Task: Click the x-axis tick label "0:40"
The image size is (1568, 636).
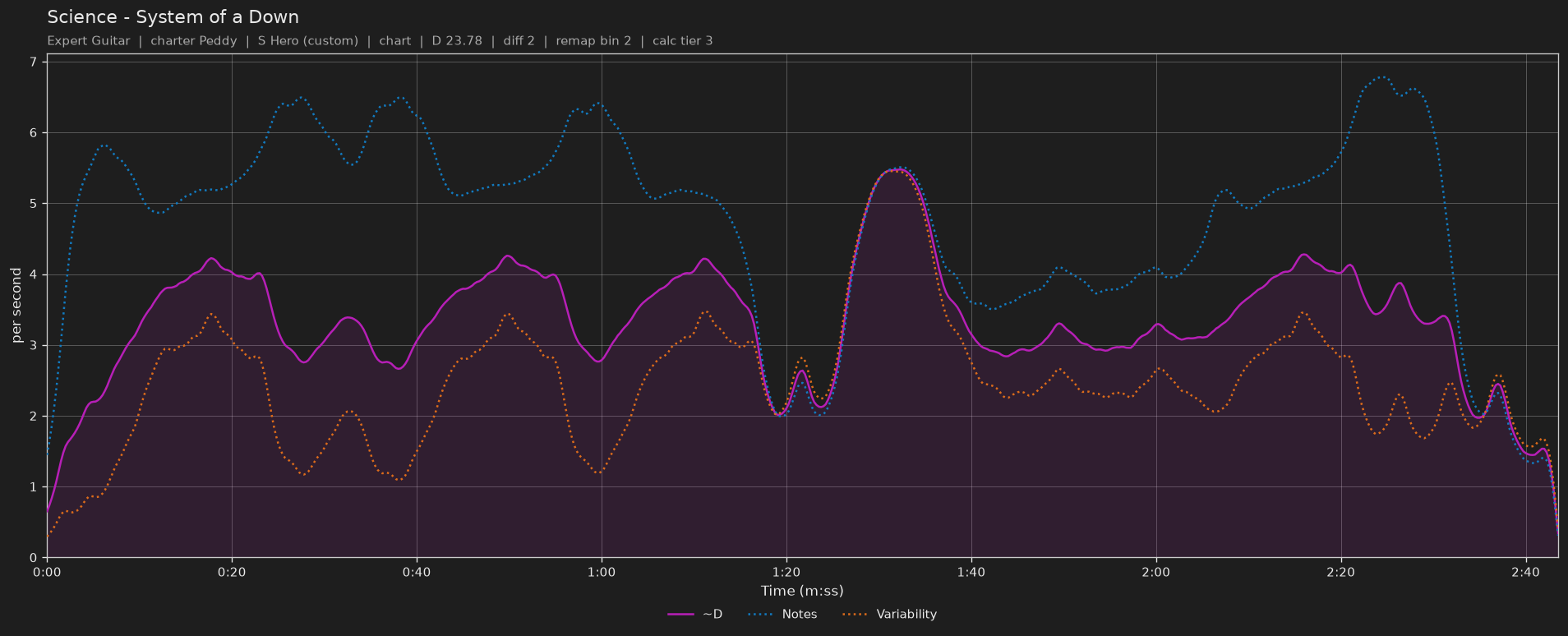Action: (x=417, y=572)
